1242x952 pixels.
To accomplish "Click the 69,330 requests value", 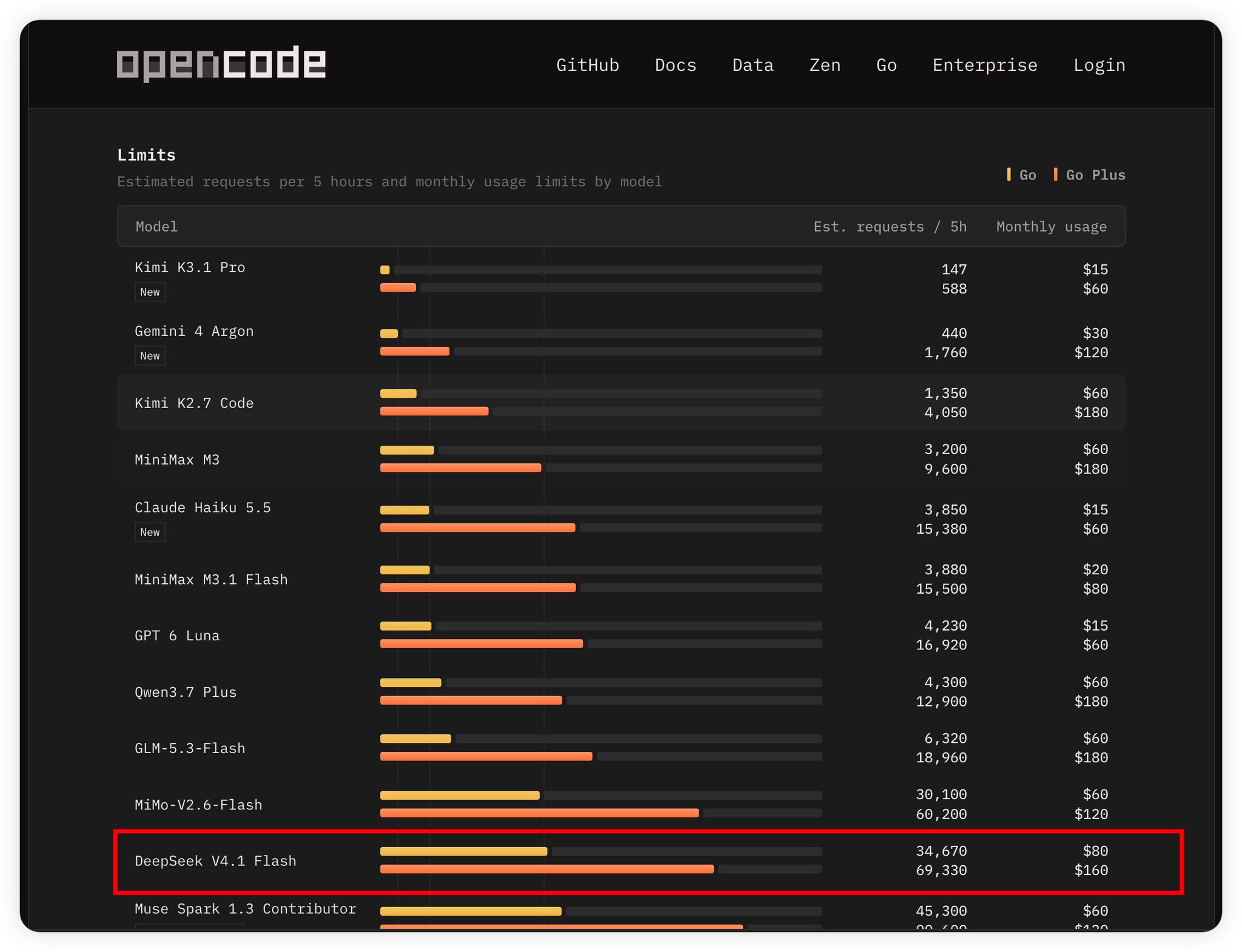I will (x=941, y=870).
